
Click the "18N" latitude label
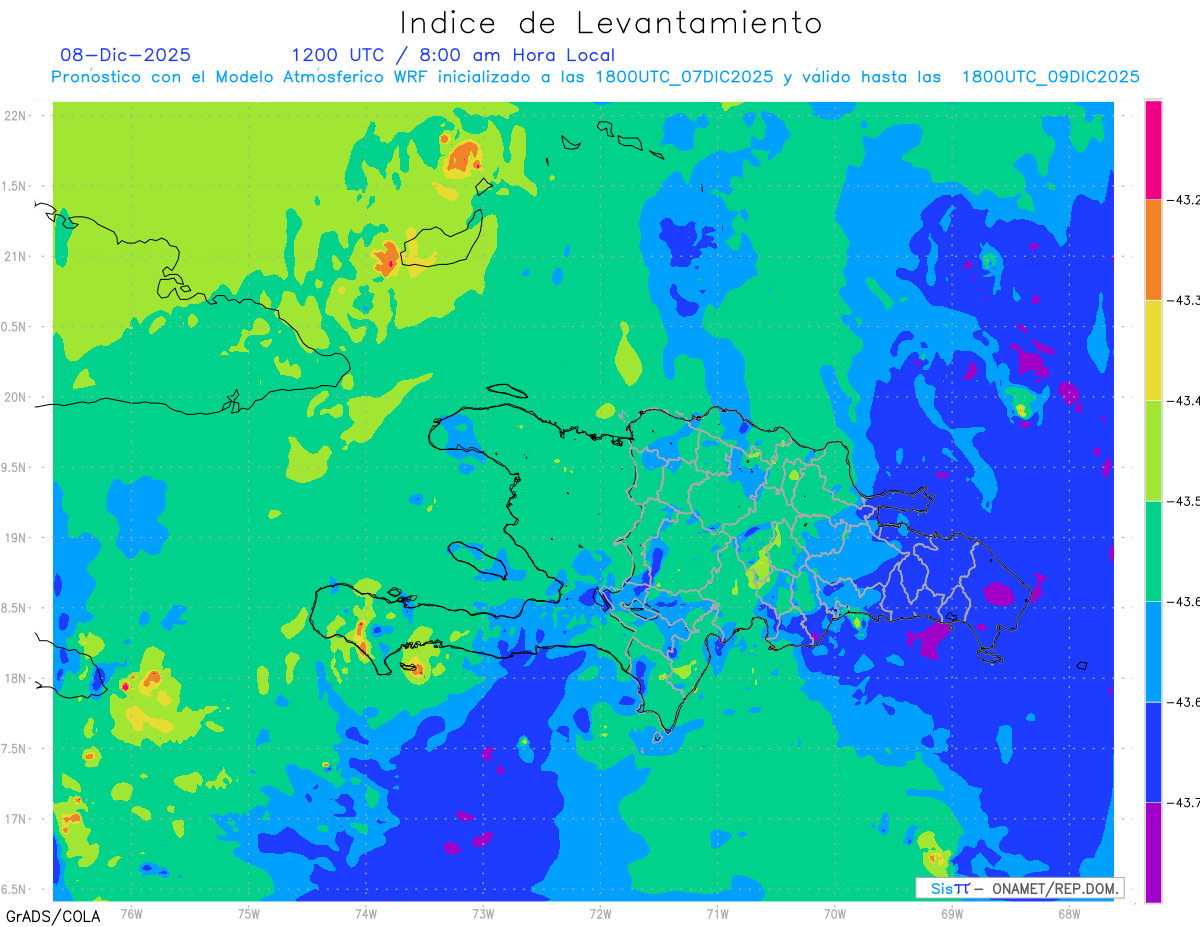point(15,678)
